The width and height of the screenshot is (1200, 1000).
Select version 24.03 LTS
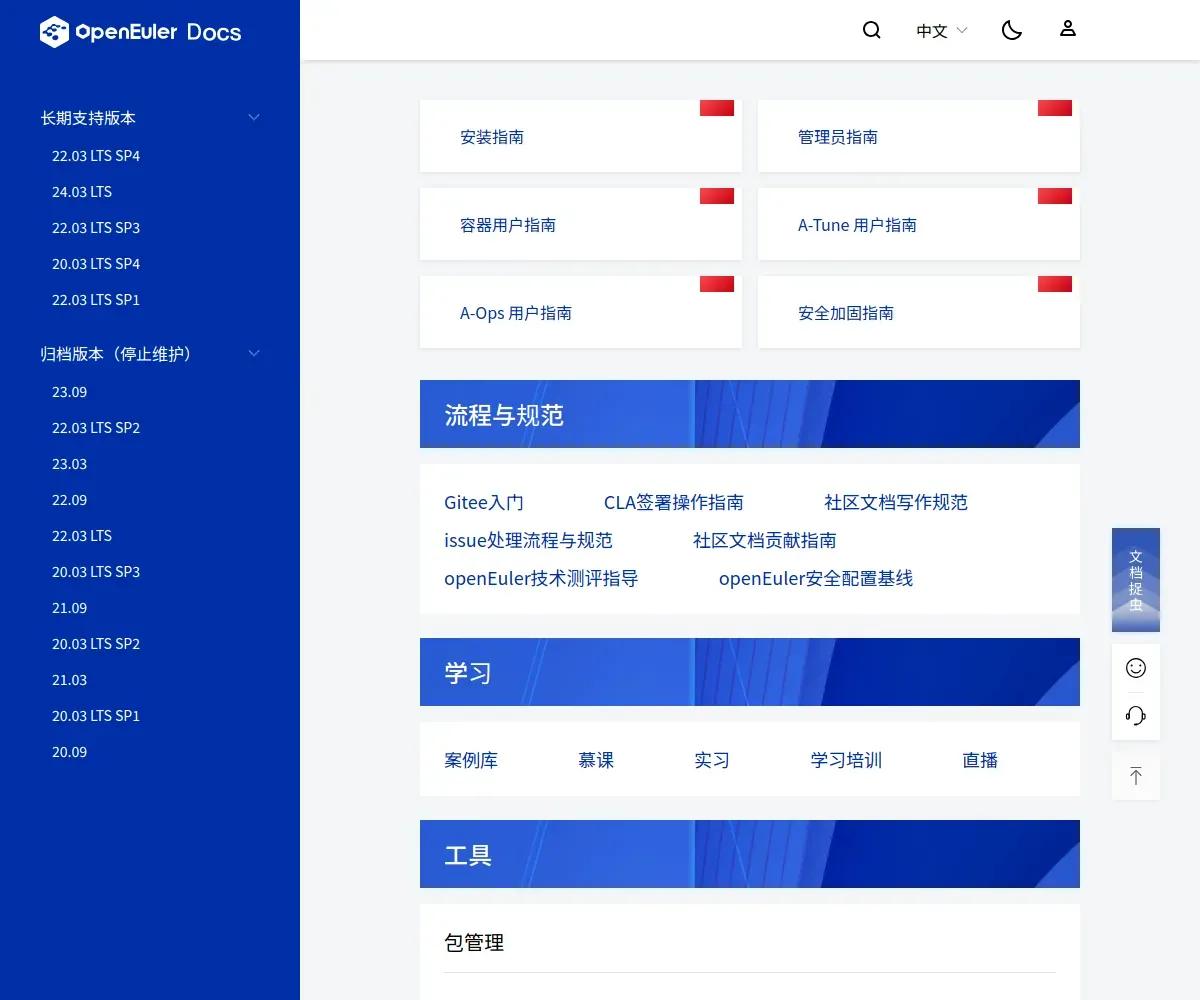pos(82,192)
